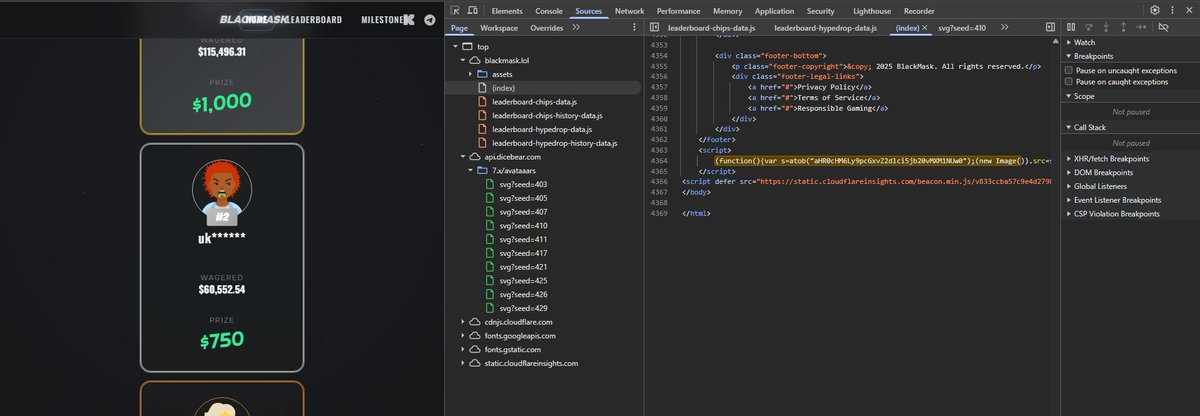Open the Recorder panel
Viewport: 1200px width, 416px height.
pos(919,10)
